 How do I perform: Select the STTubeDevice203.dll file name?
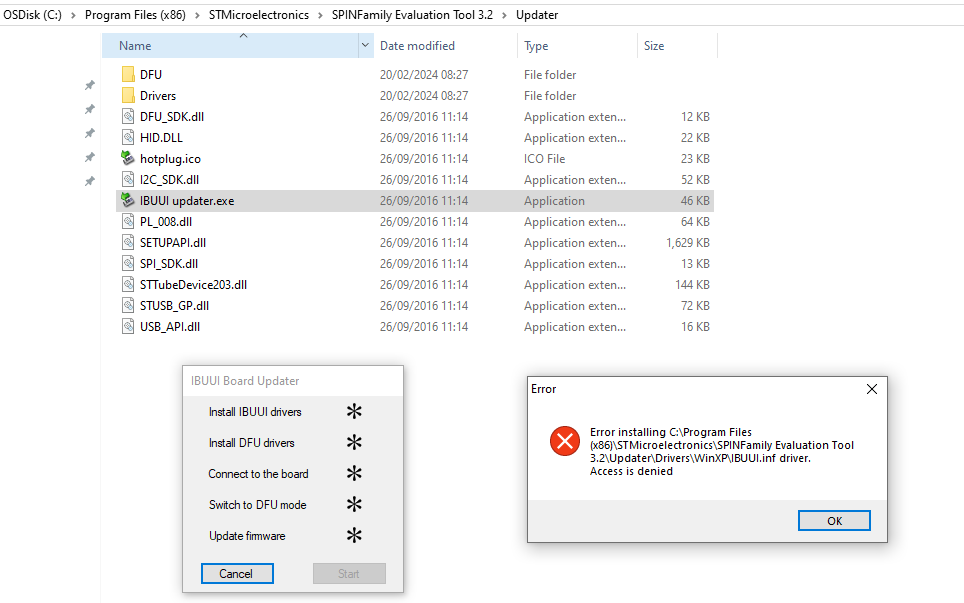tap(193, 284)
